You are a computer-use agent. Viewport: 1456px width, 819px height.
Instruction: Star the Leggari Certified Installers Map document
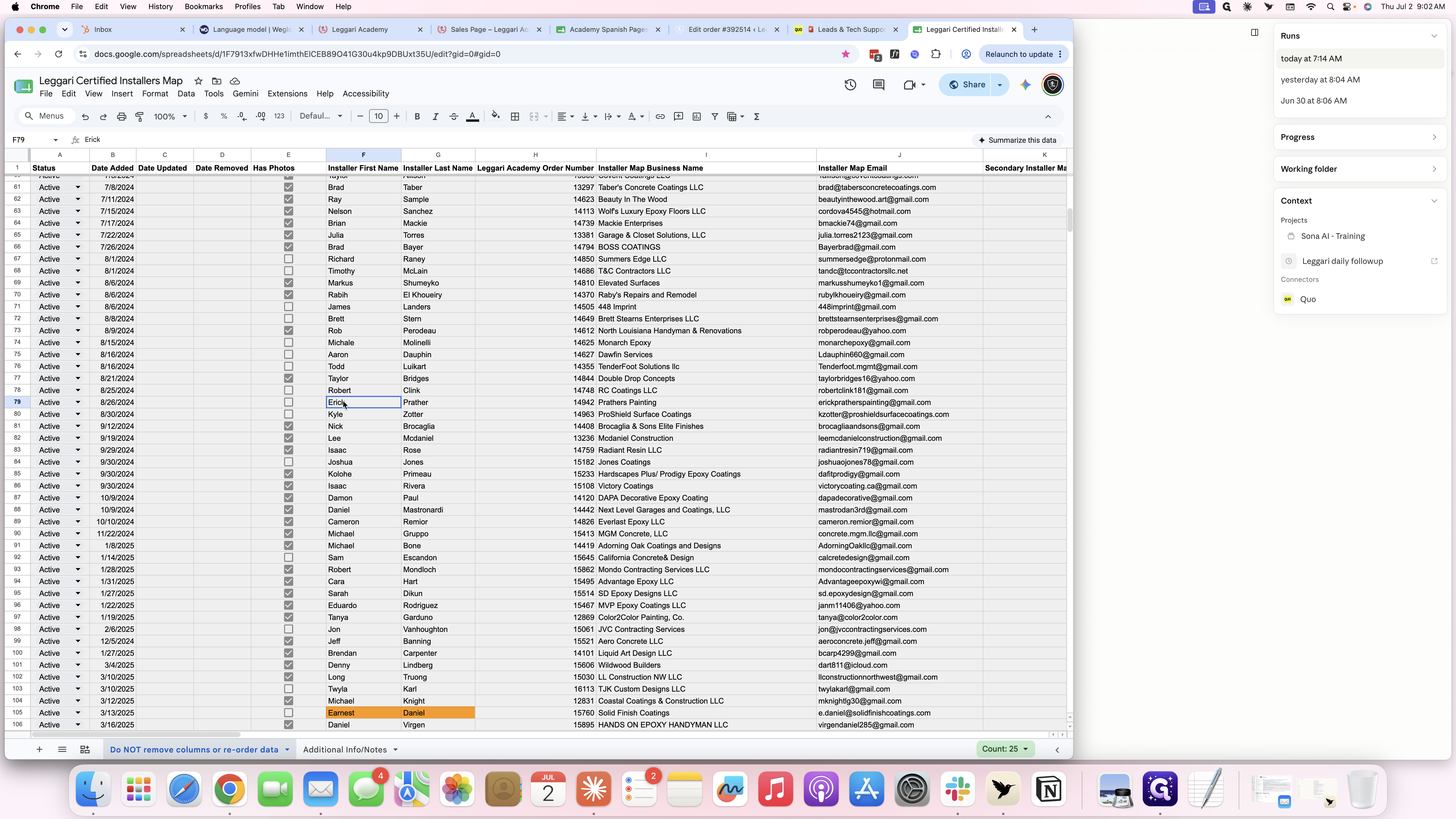click(198, 81)
